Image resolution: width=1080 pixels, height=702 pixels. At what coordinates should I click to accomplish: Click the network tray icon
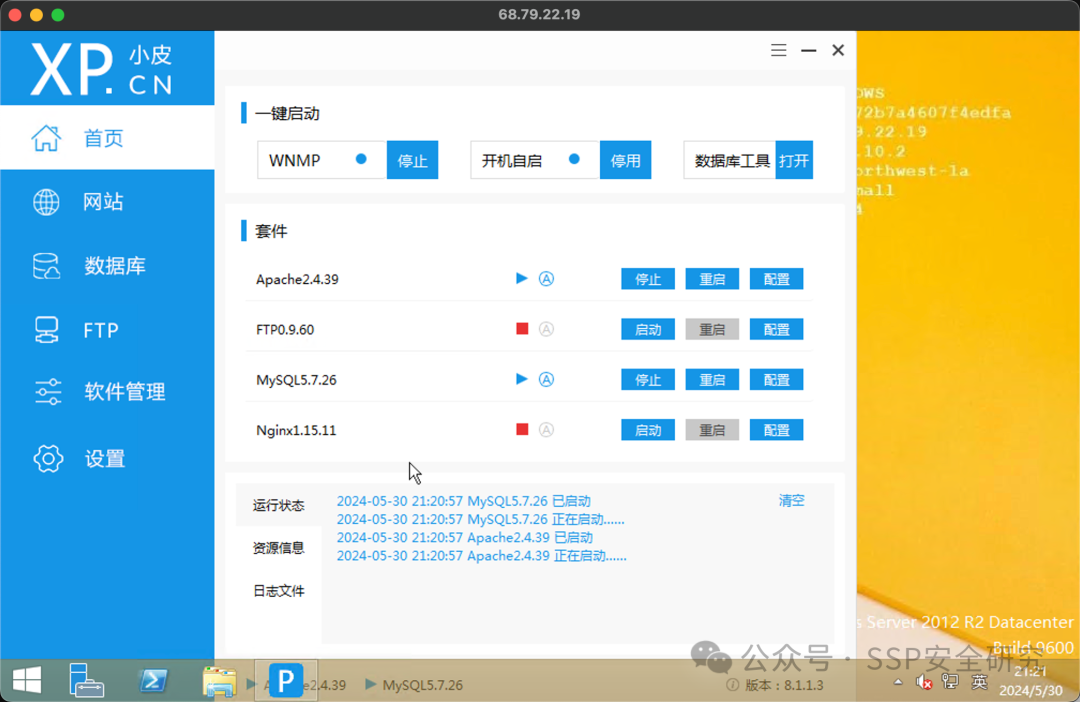pyautogui.click(x=951, y=682)
